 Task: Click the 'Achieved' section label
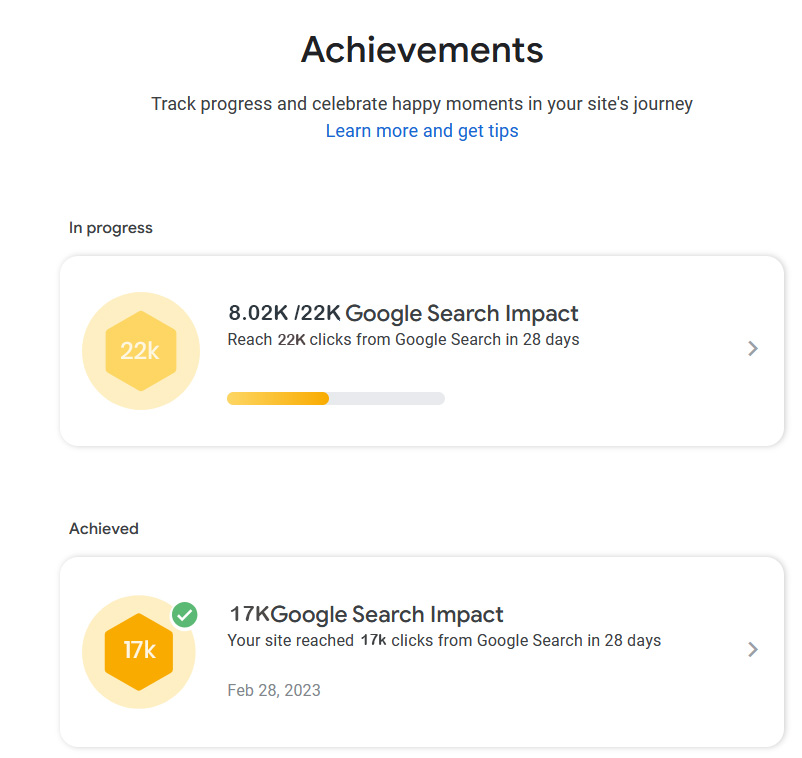104,528
